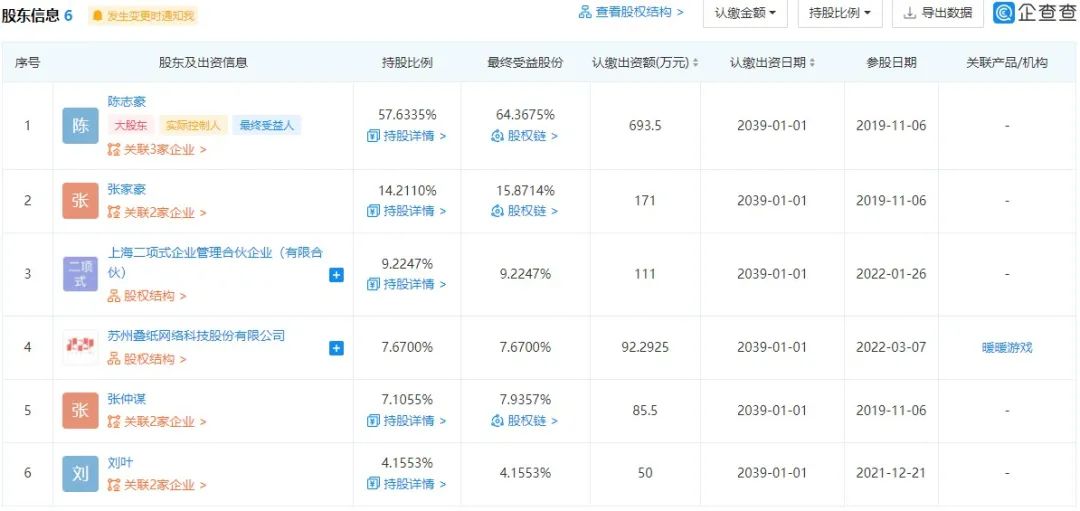Click the equity structure tree icon at top
The image size is (1080, 511).
tap(585, 12)
